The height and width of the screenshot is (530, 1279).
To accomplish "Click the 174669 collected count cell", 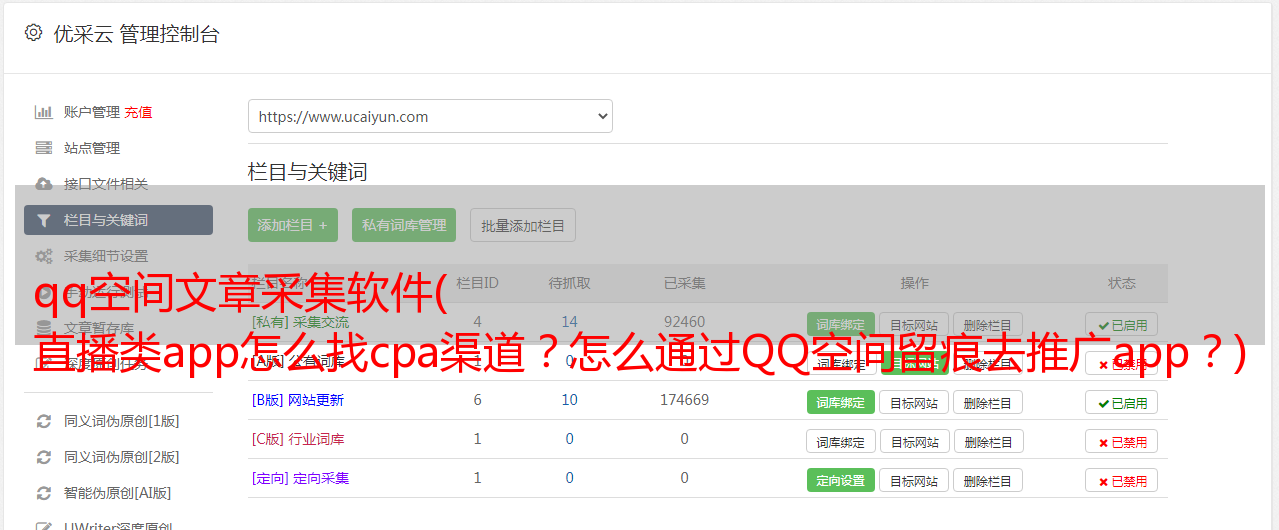I will 684,400.
